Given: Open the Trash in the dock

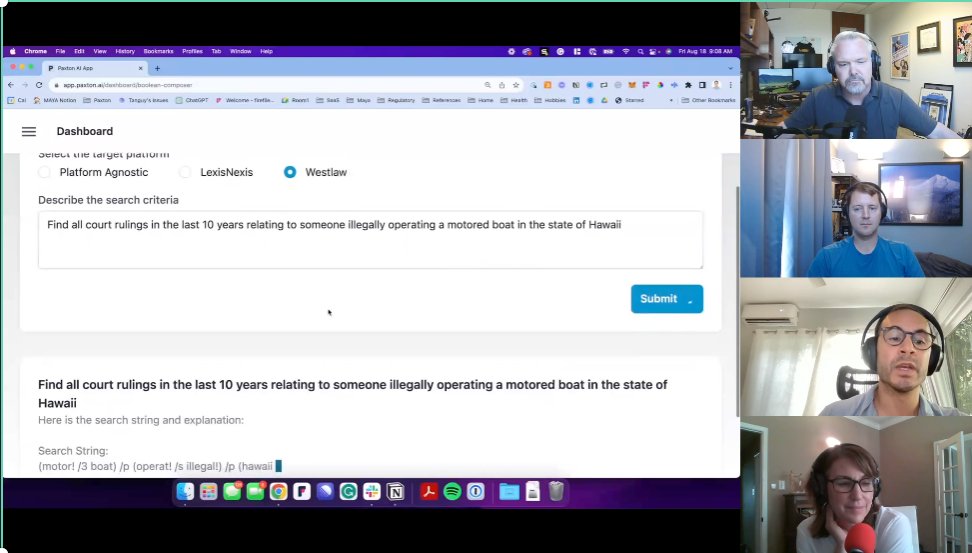Looking at the screenshot, I should 556,491.
